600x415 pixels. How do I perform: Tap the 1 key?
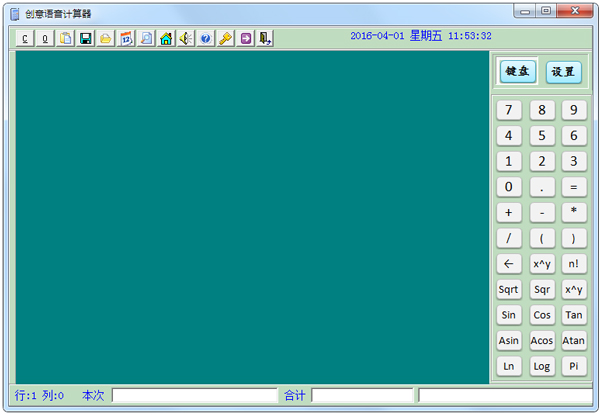509,161
